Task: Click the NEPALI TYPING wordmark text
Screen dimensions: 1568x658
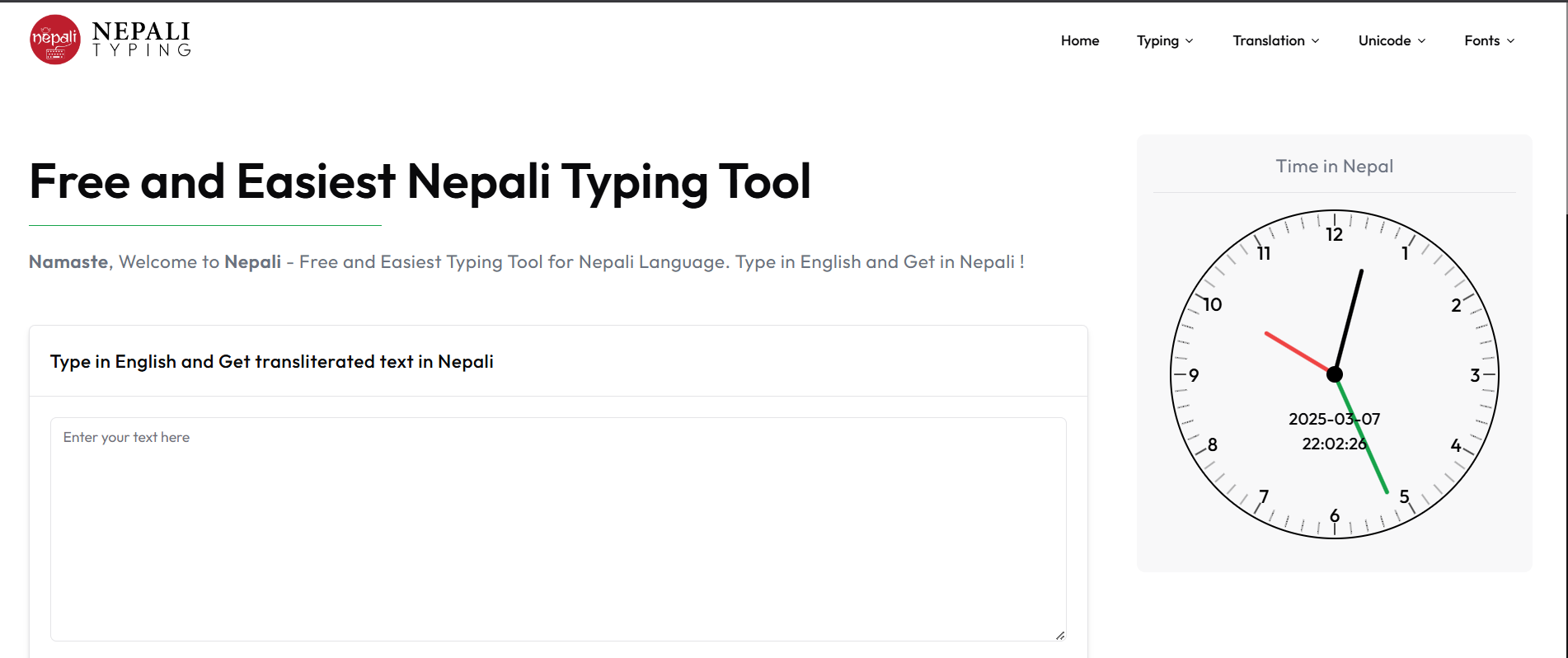Action: pyautogui.click(x=142, y=38)
